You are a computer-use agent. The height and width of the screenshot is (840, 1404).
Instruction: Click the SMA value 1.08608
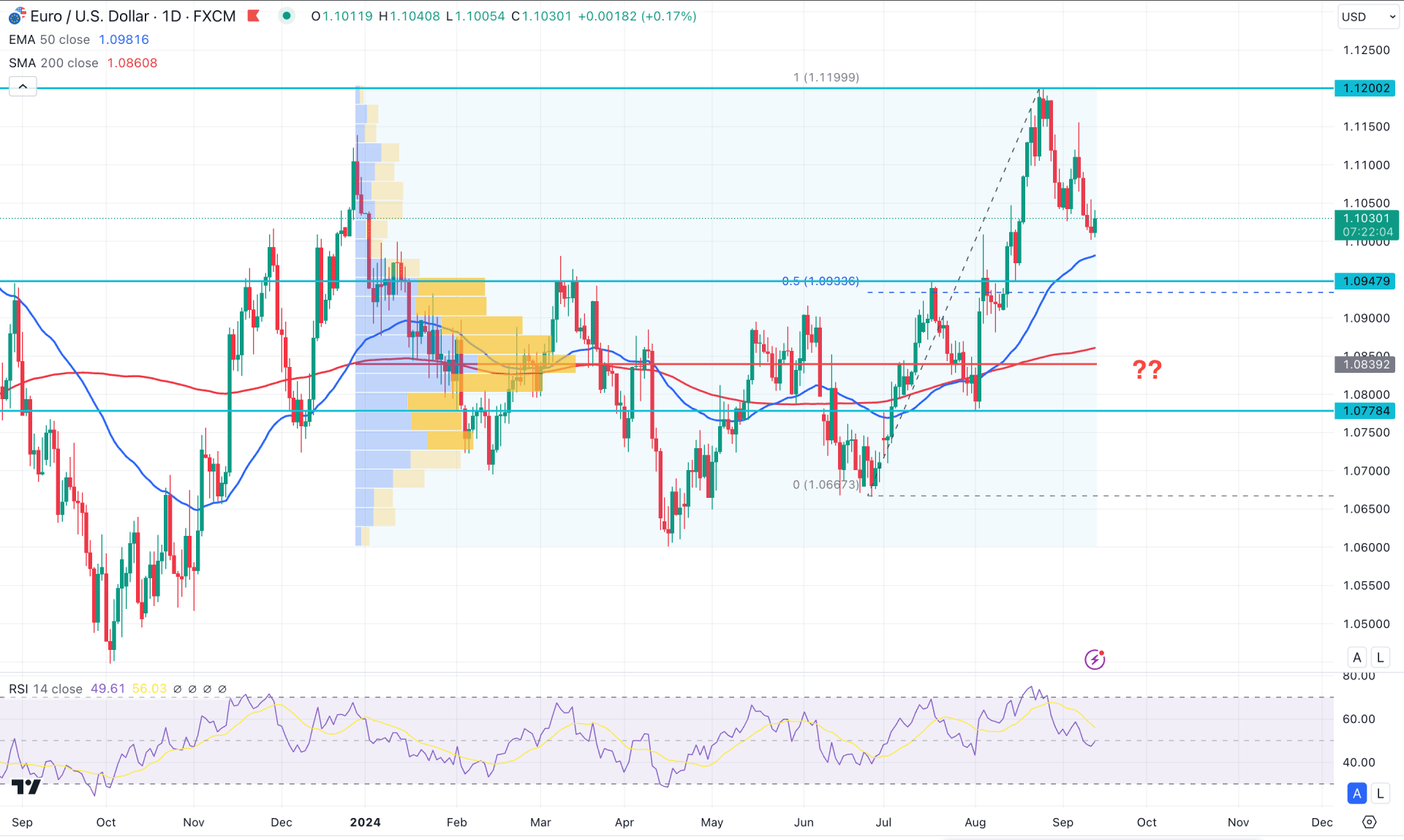click(132, 63)
